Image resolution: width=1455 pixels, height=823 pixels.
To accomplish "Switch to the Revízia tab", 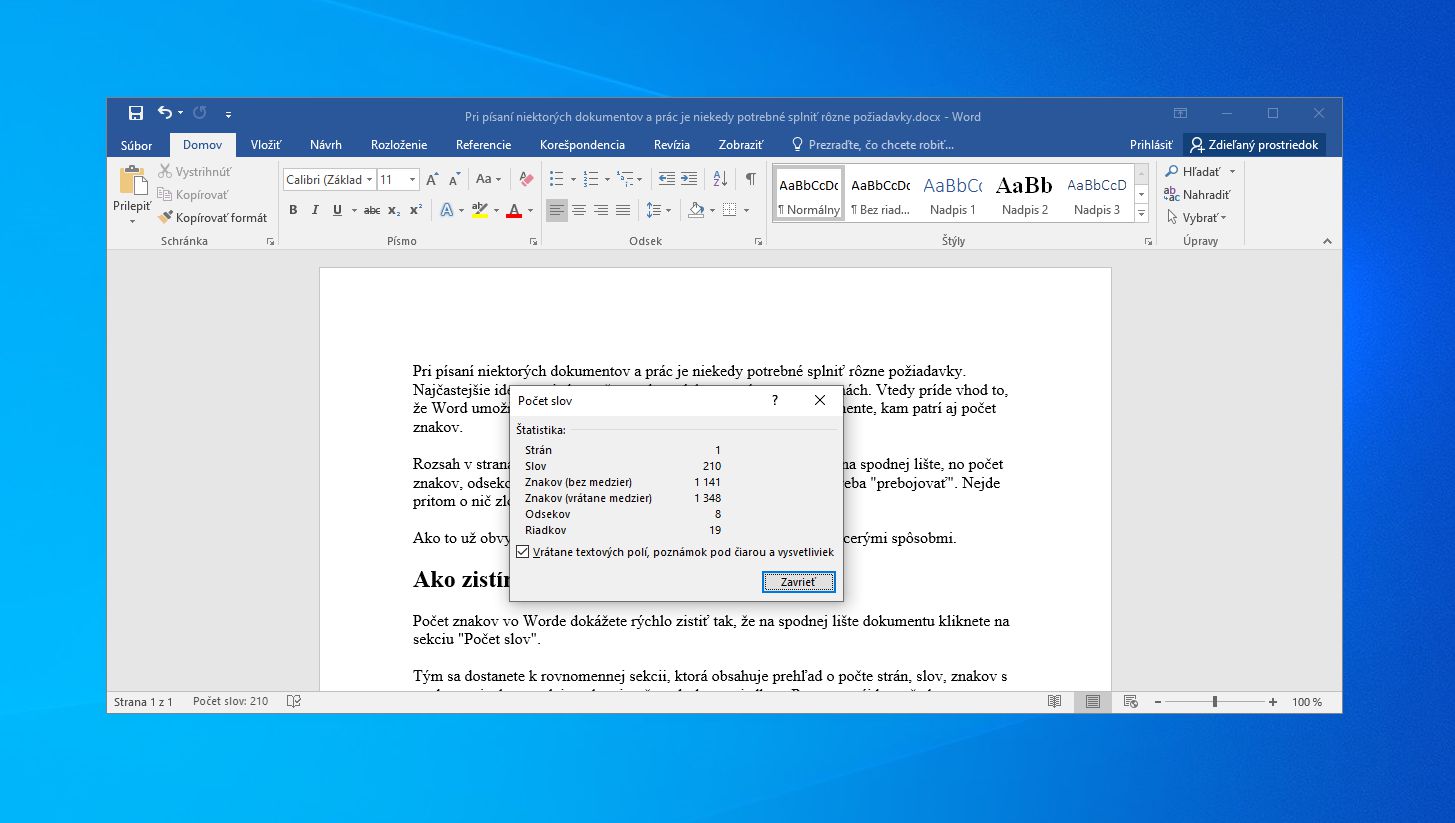I will pos(672,145).
